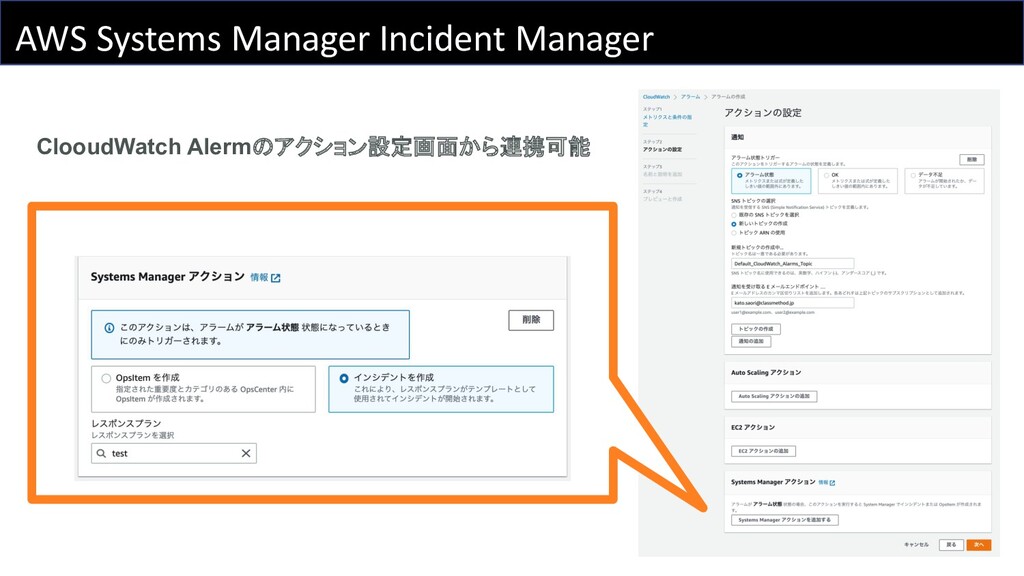Select 新しいトピックの作成 radio
Image resolution: width=1024 pixels, height=576 pixels.
(733, 224)
